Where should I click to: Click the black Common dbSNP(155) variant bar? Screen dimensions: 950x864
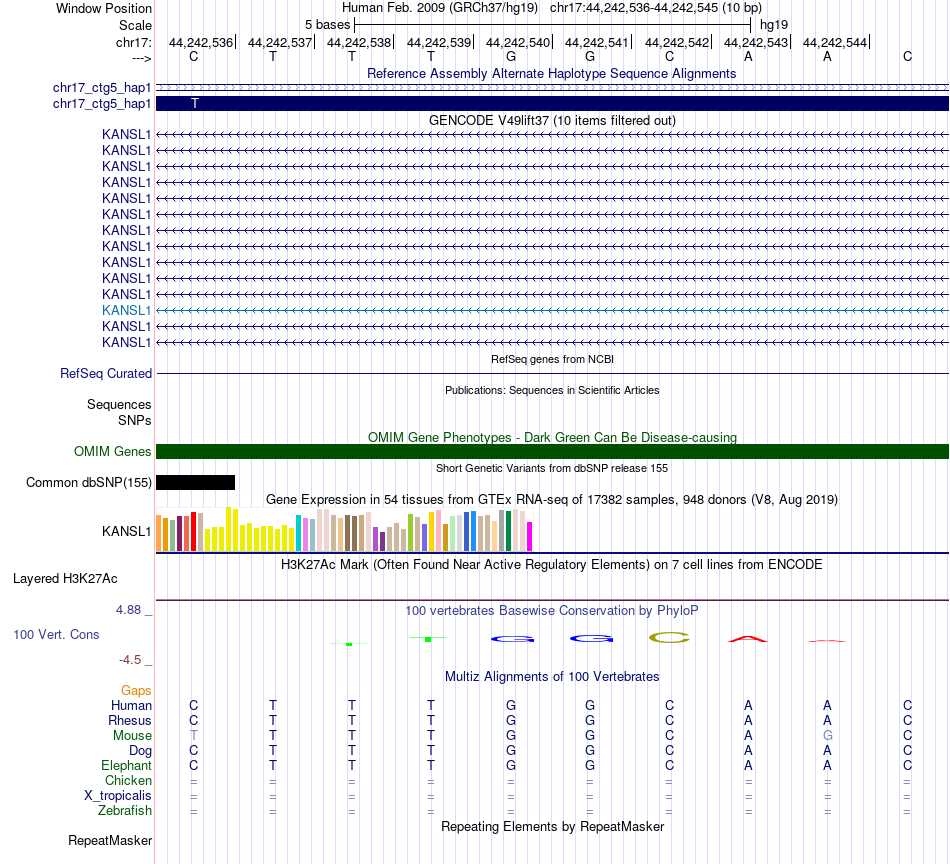pyautogui.click(x=195, y=482)
